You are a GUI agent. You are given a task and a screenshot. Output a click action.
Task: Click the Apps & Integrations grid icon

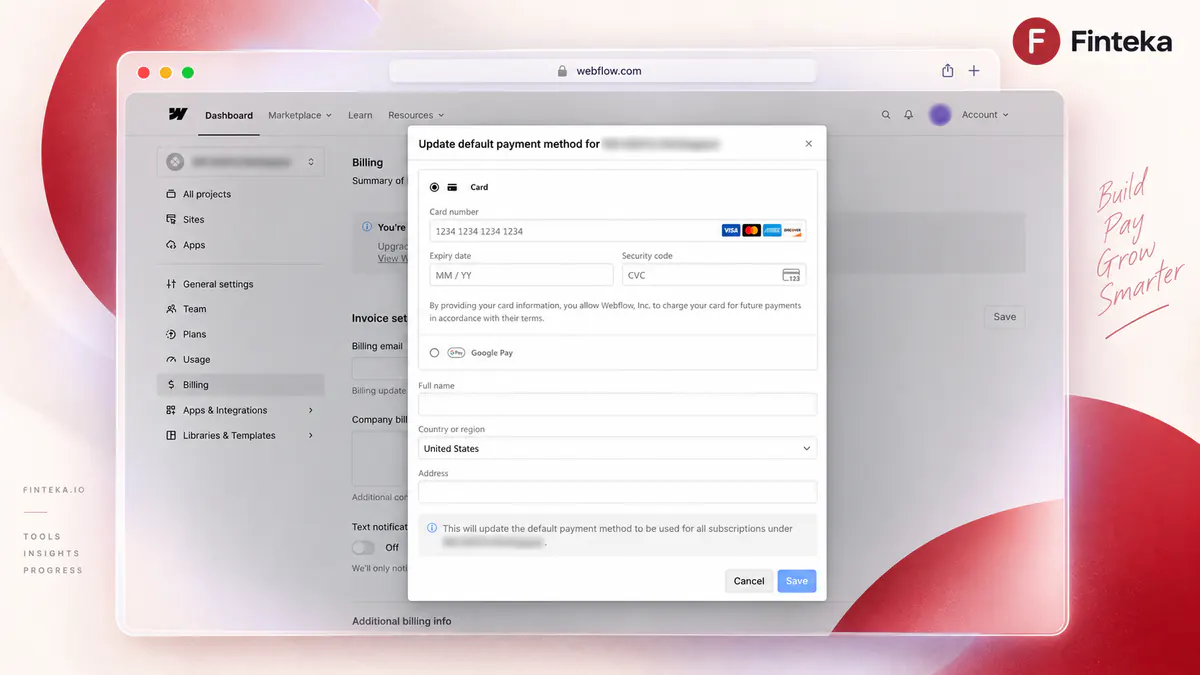coord(172,410)
